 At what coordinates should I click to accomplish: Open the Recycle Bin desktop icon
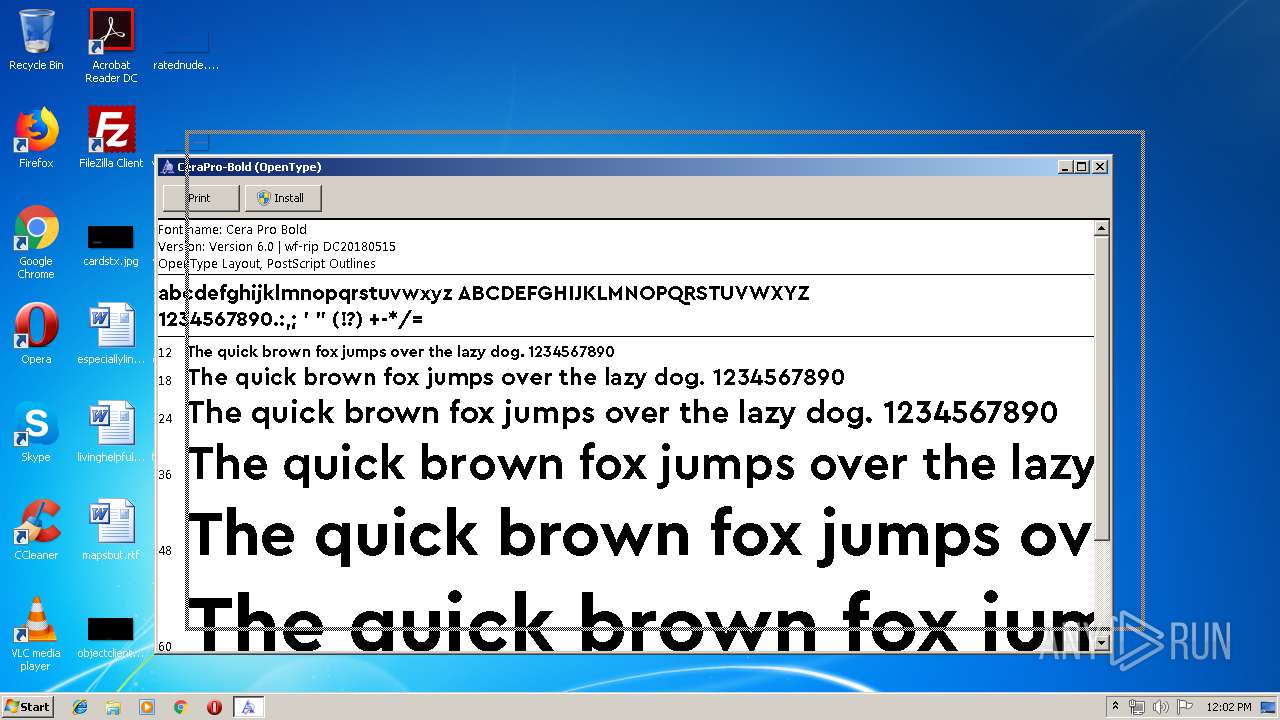pyautogui.click(x=36, y=40)
